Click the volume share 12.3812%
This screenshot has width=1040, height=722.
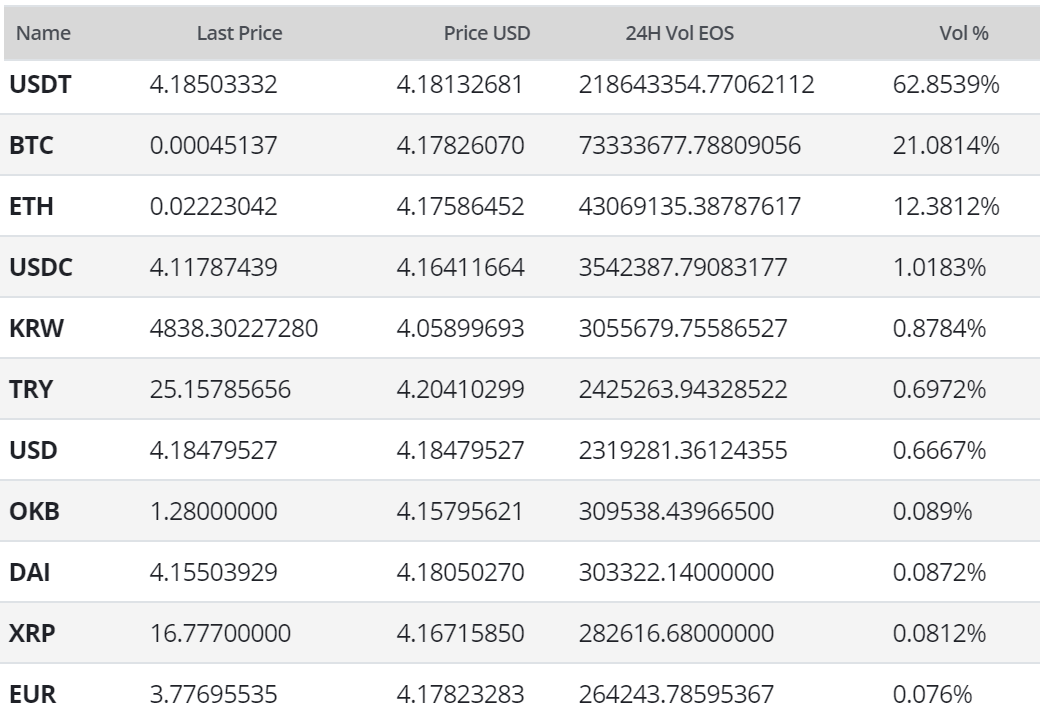click(x=946, y=207)
